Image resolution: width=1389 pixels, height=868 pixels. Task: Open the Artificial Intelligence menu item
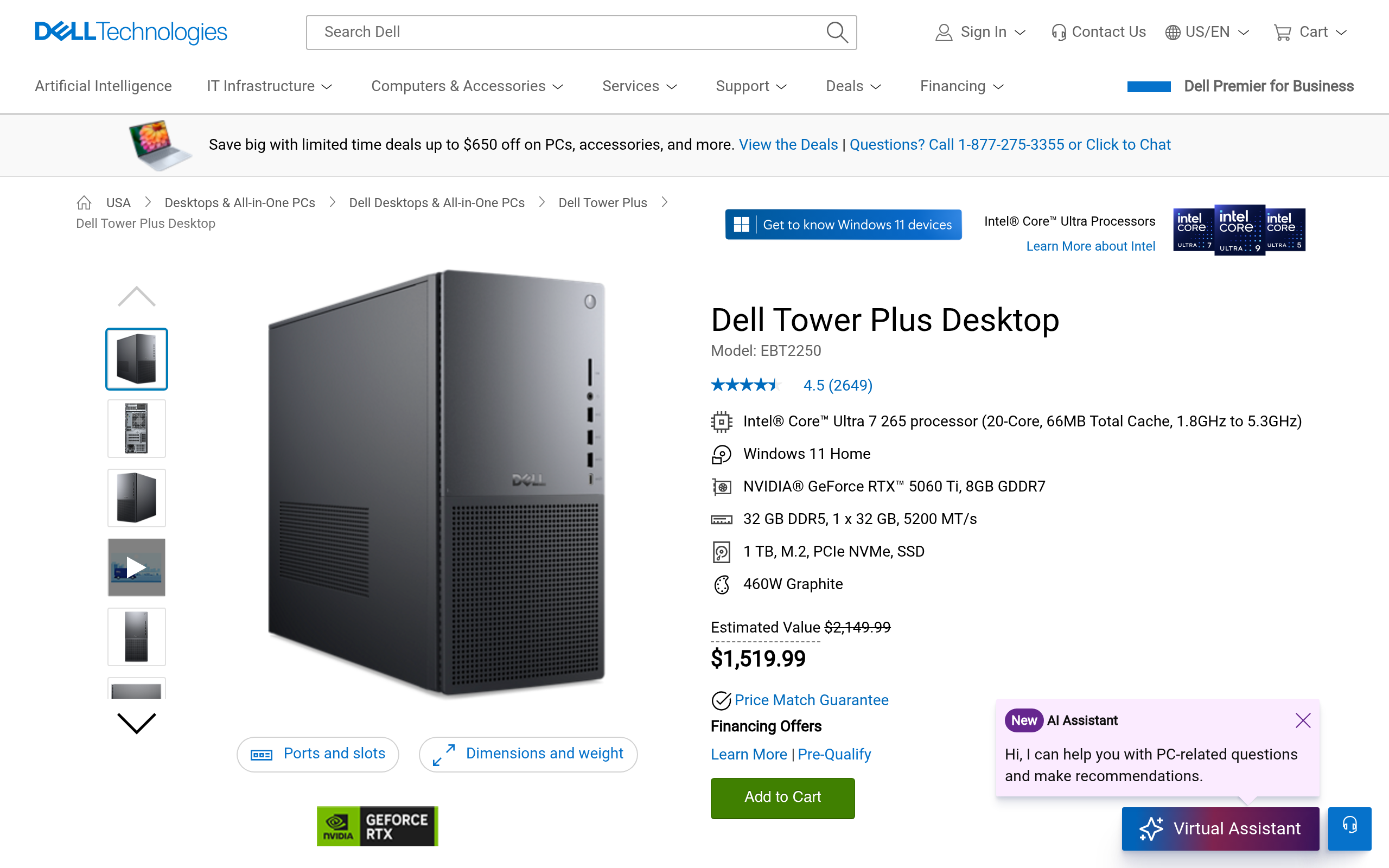[103, 86]
